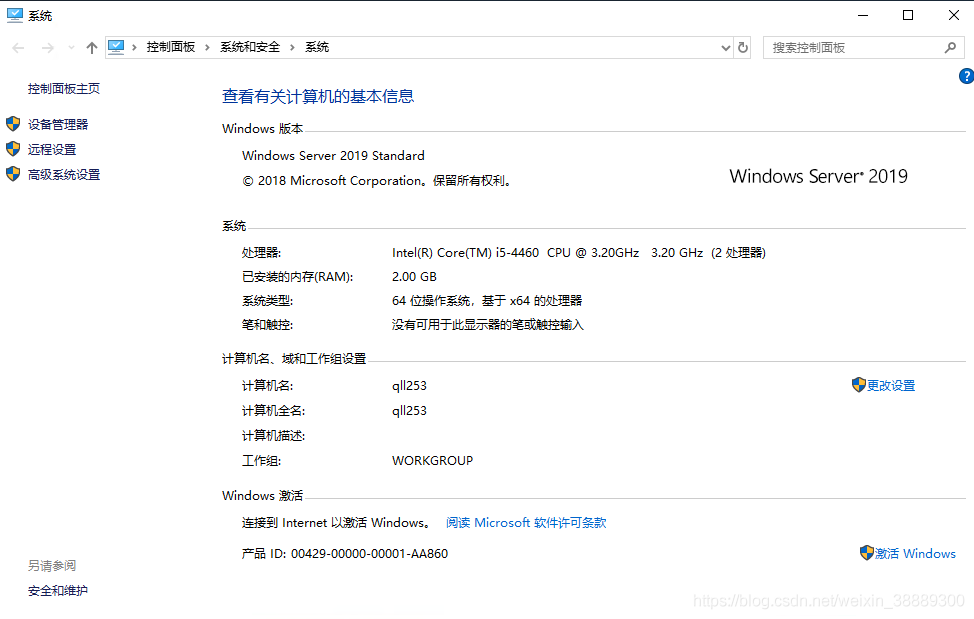Click the search magnifier icon
Image resolution: width=974 pixels, height=619 pixels.
tap(950, 47)
